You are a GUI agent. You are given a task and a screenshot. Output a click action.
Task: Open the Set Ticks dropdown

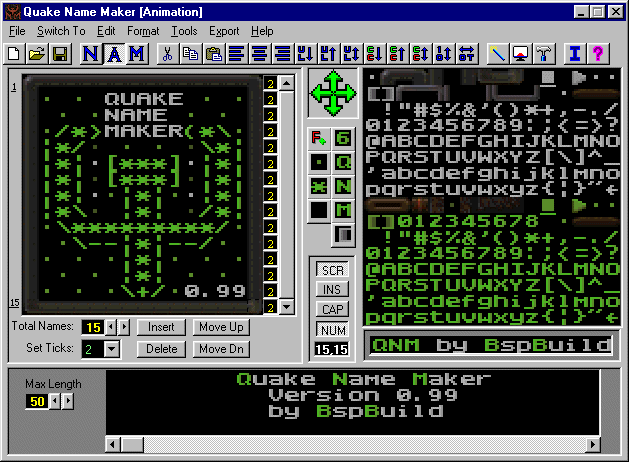pos(112,349)
